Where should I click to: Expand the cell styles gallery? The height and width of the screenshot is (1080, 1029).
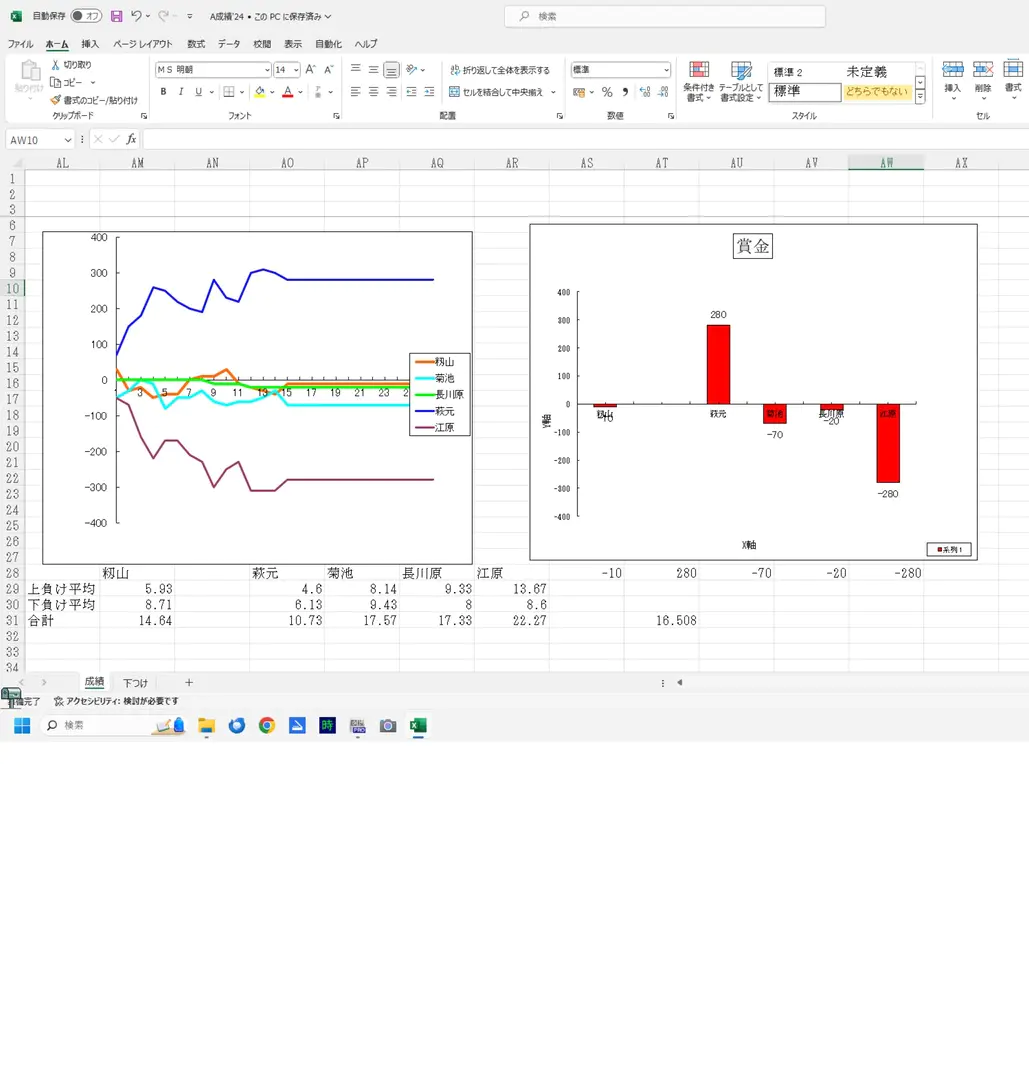tap(919, 97)
